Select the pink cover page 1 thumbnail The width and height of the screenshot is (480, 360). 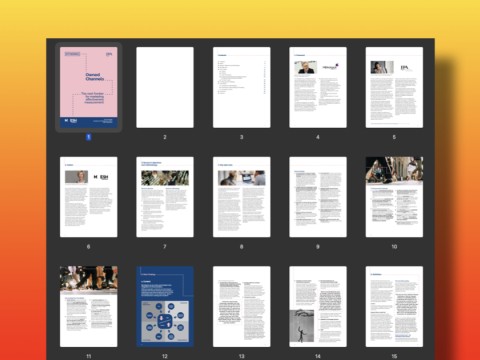[89, 87]
